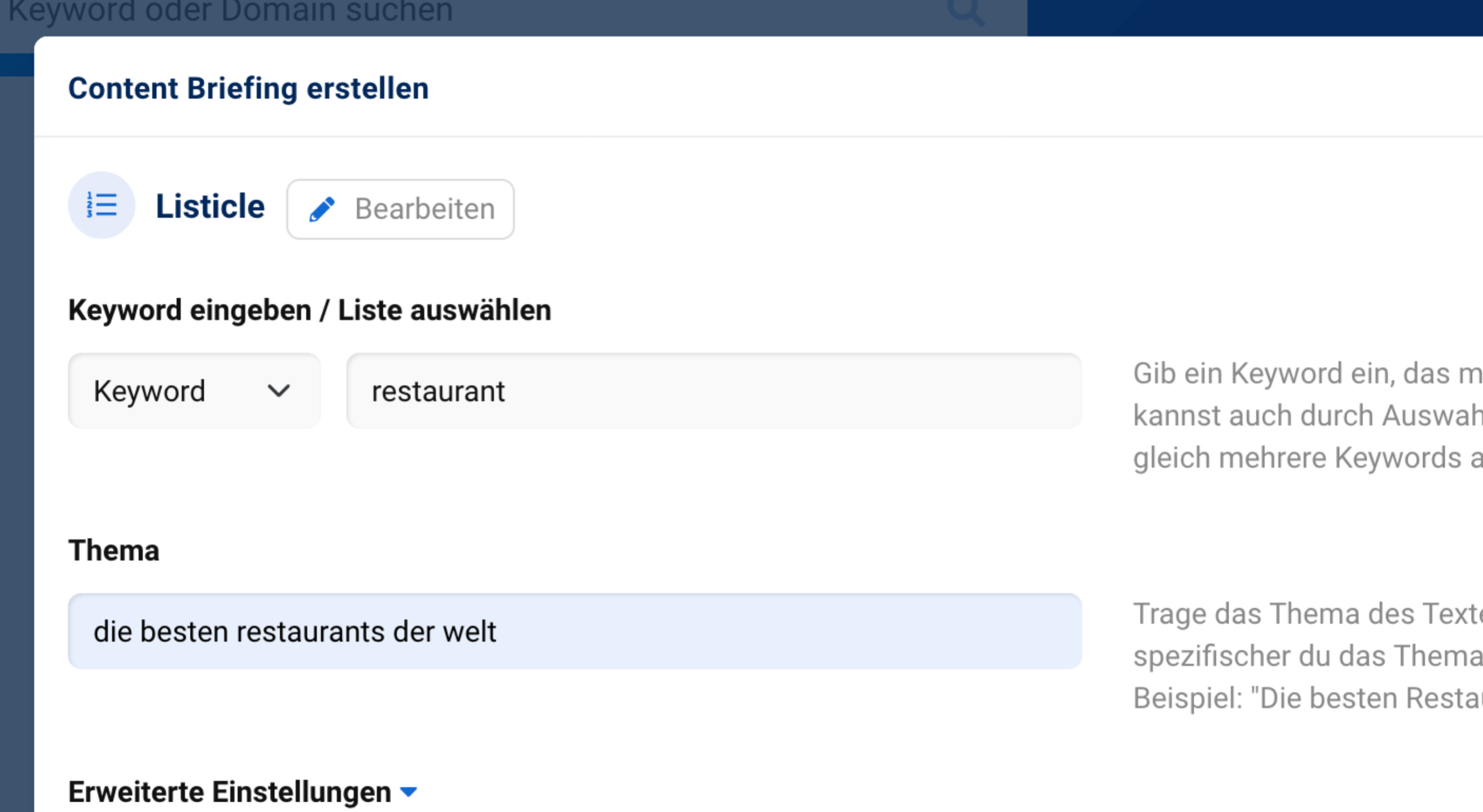Screen dimensions: 1483x812
Task: Click the Content Briefing erstellen heading
Action: coord(248,88)
